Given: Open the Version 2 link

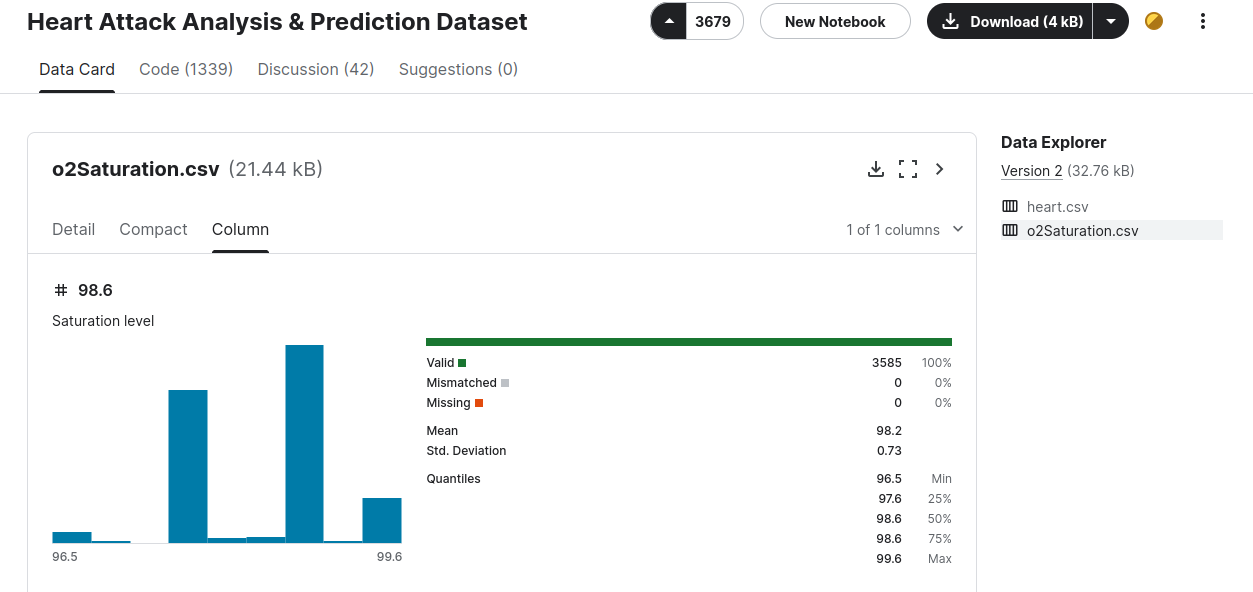Looking at the screenshot, I should [x=1032, y=171].
